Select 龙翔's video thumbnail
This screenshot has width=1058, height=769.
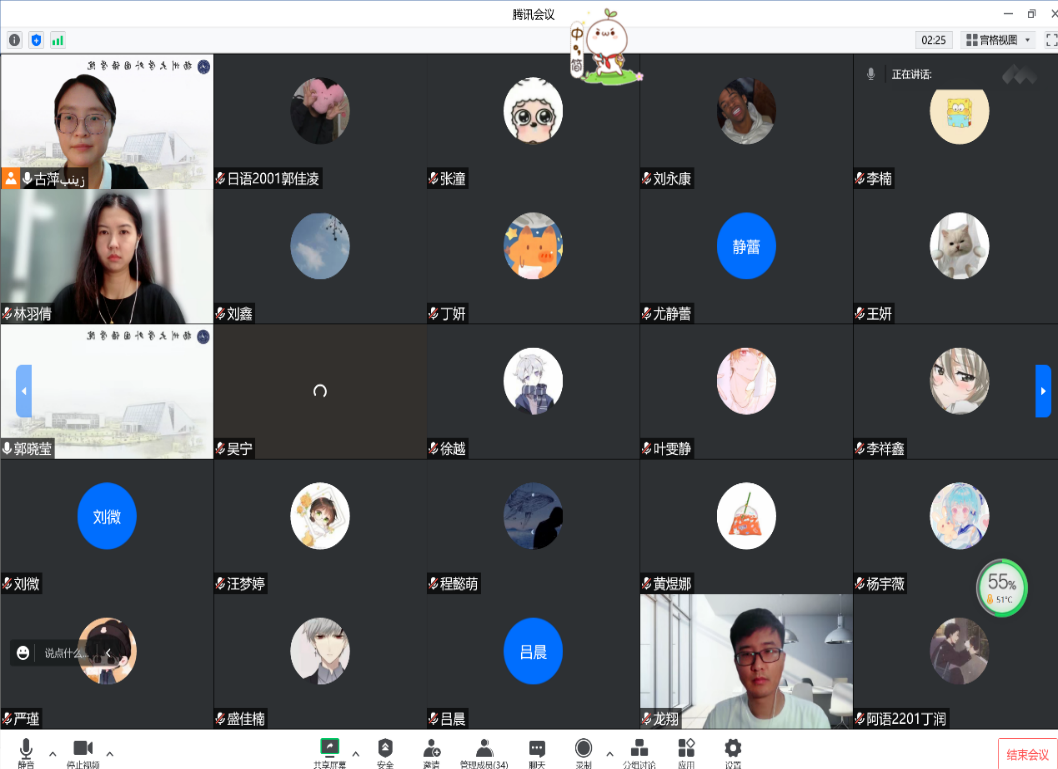pyautogui.click(x=746, y=660)
